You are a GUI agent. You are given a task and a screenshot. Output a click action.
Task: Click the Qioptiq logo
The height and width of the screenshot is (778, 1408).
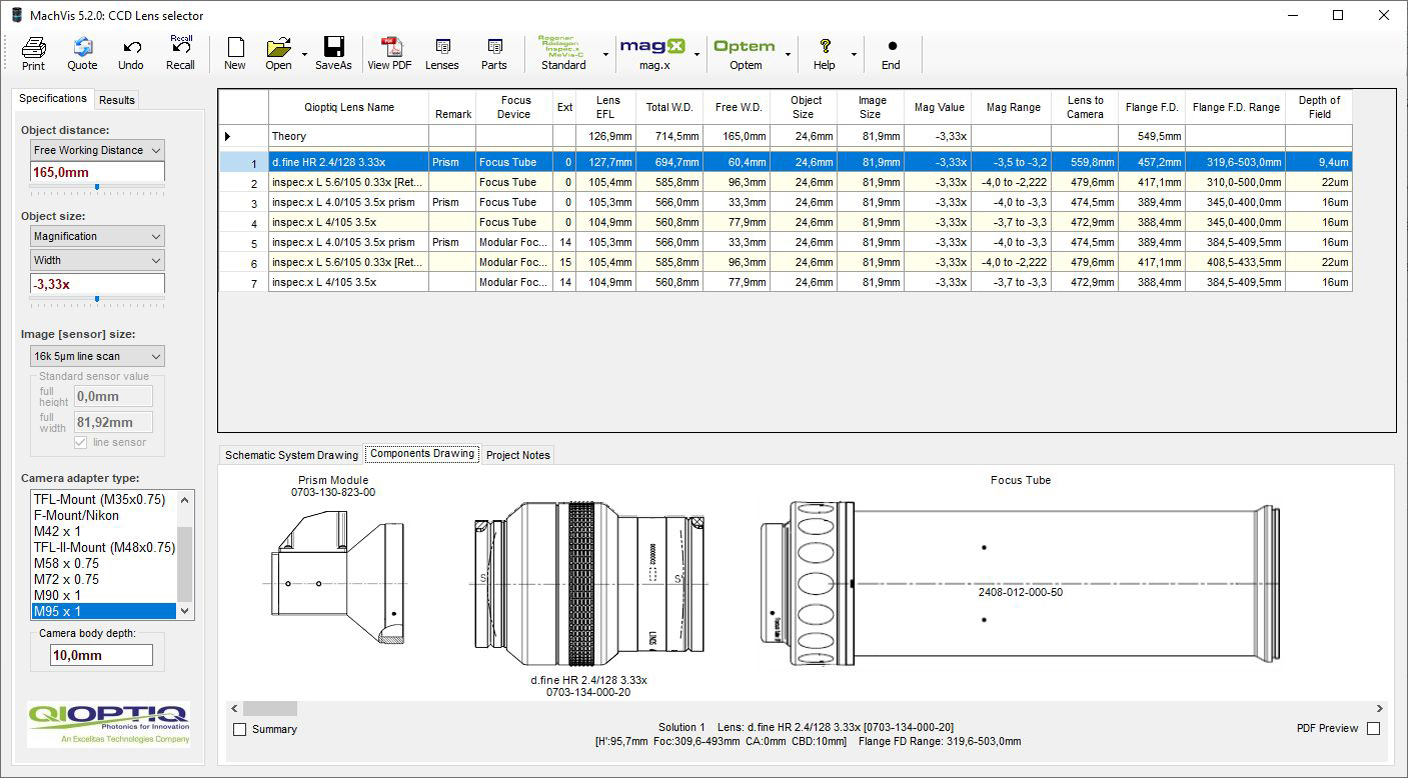108,724
